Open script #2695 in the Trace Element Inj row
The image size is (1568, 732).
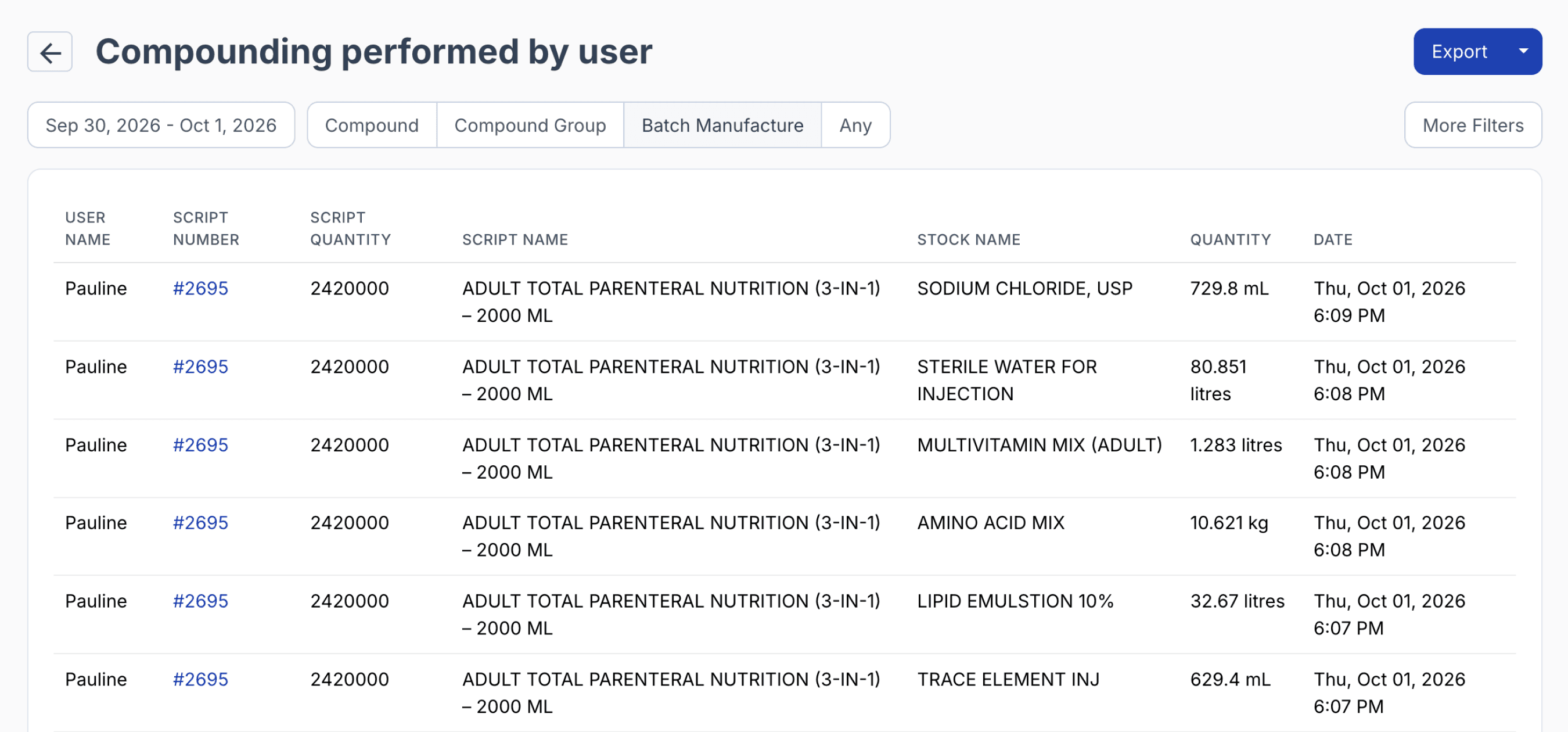click(x=200, y=679)
